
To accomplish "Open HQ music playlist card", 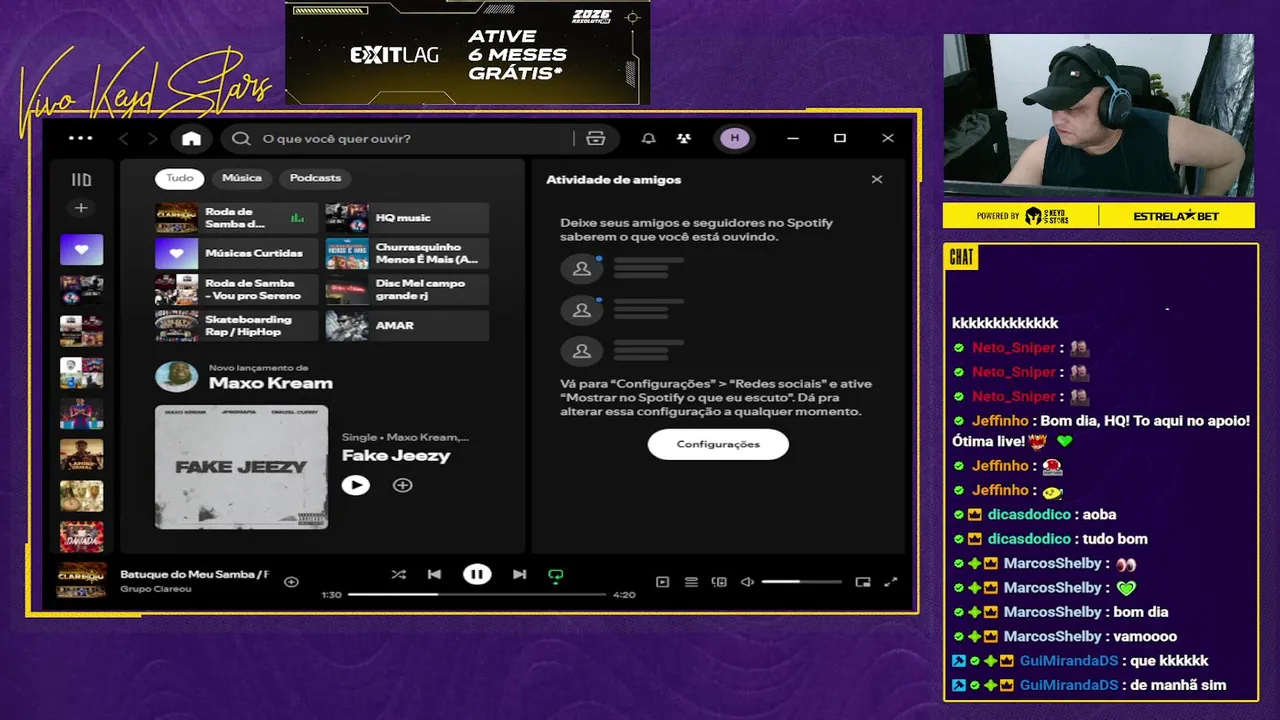I will point(407,218).
